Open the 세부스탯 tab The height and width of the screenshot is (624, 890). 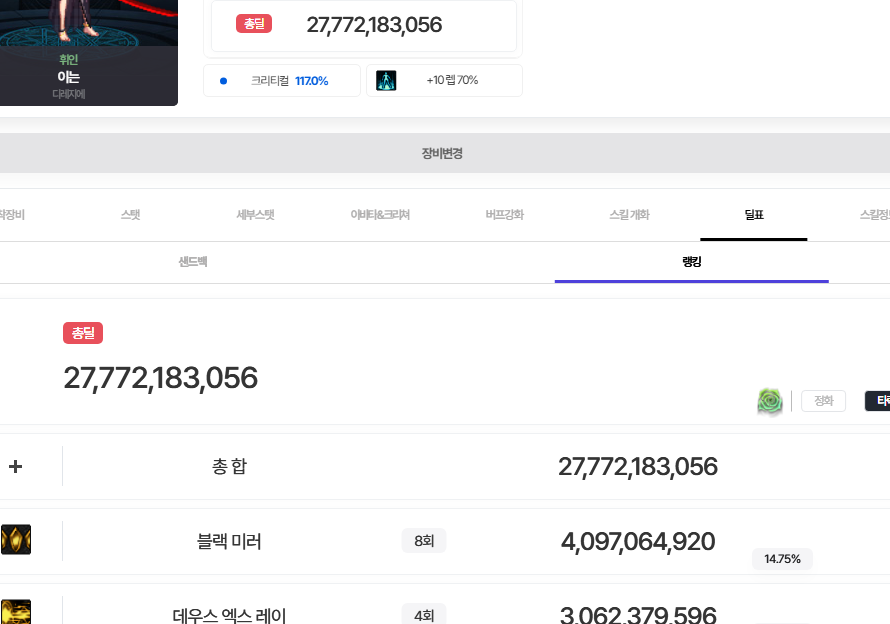tap(255, 215)
